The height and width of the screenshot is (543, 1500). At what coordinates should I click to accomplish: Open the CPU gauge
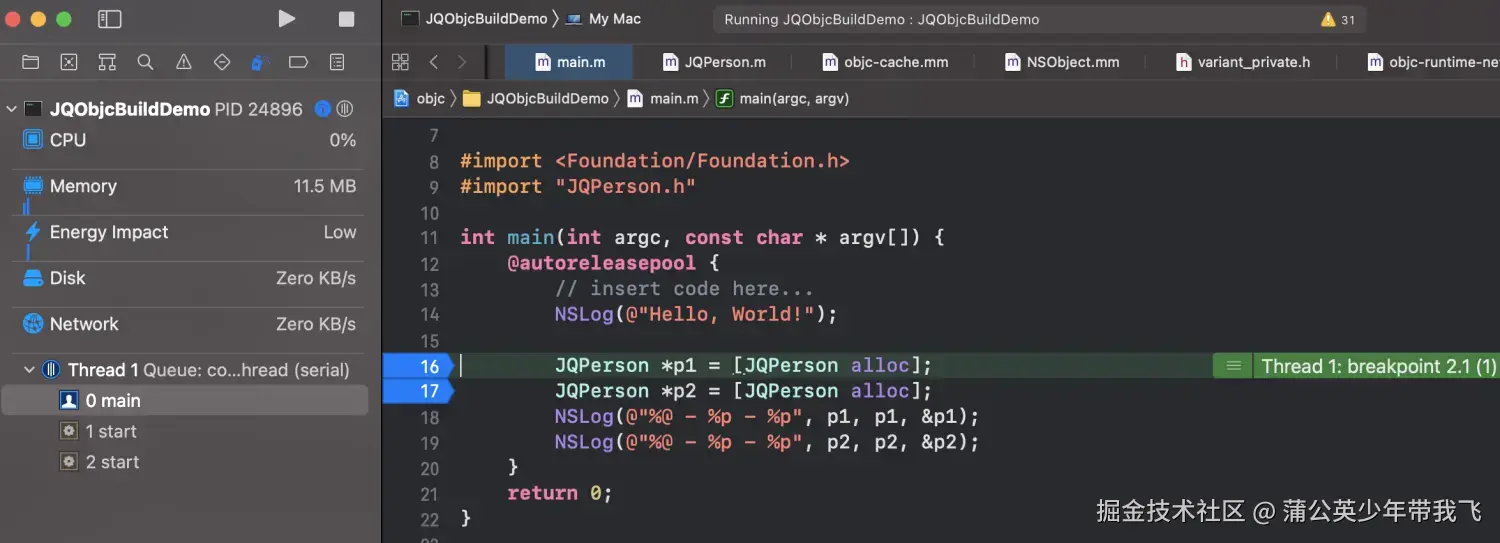point(189,140)
